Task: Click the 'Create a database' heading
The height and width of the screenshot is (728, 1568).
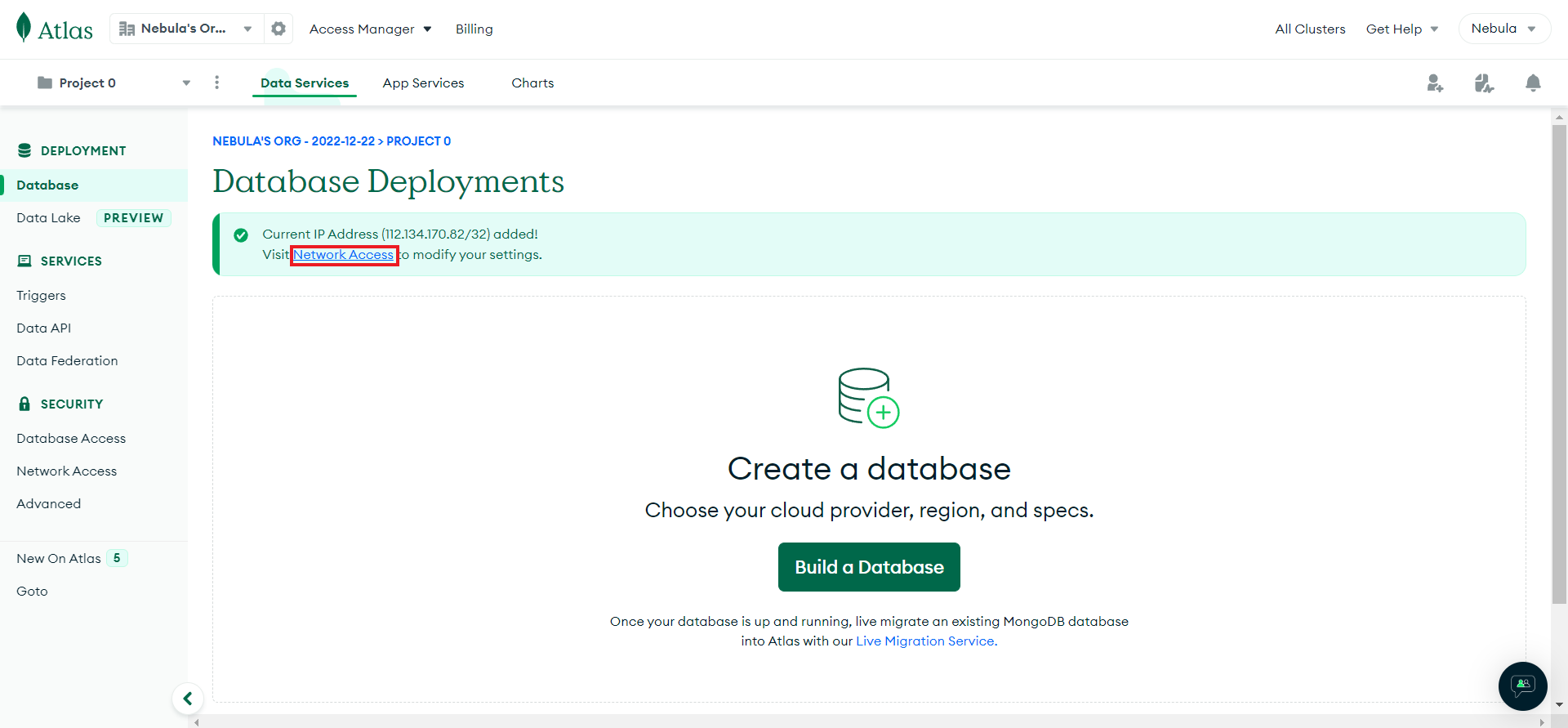Action: point(869,469)
